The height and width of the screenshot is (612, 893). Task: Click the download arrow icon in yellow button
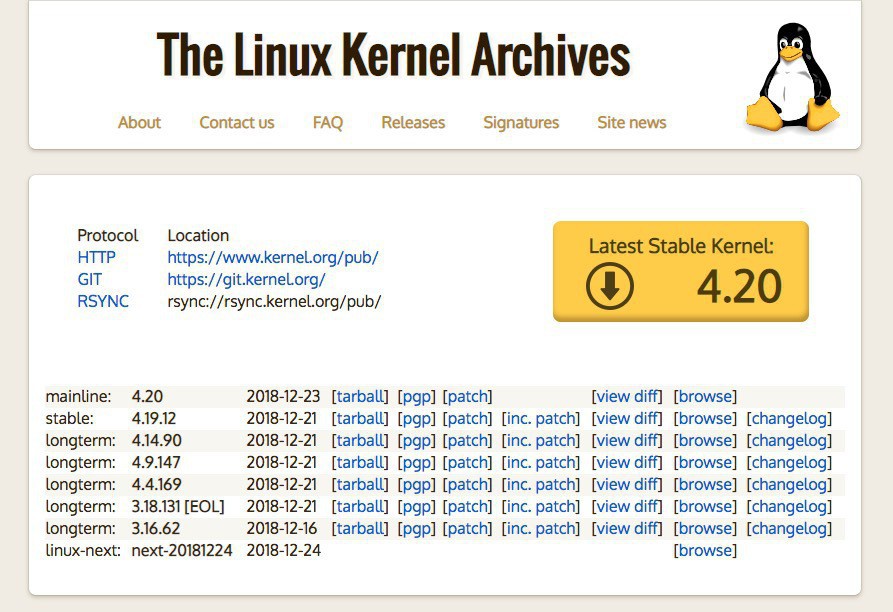609,286
